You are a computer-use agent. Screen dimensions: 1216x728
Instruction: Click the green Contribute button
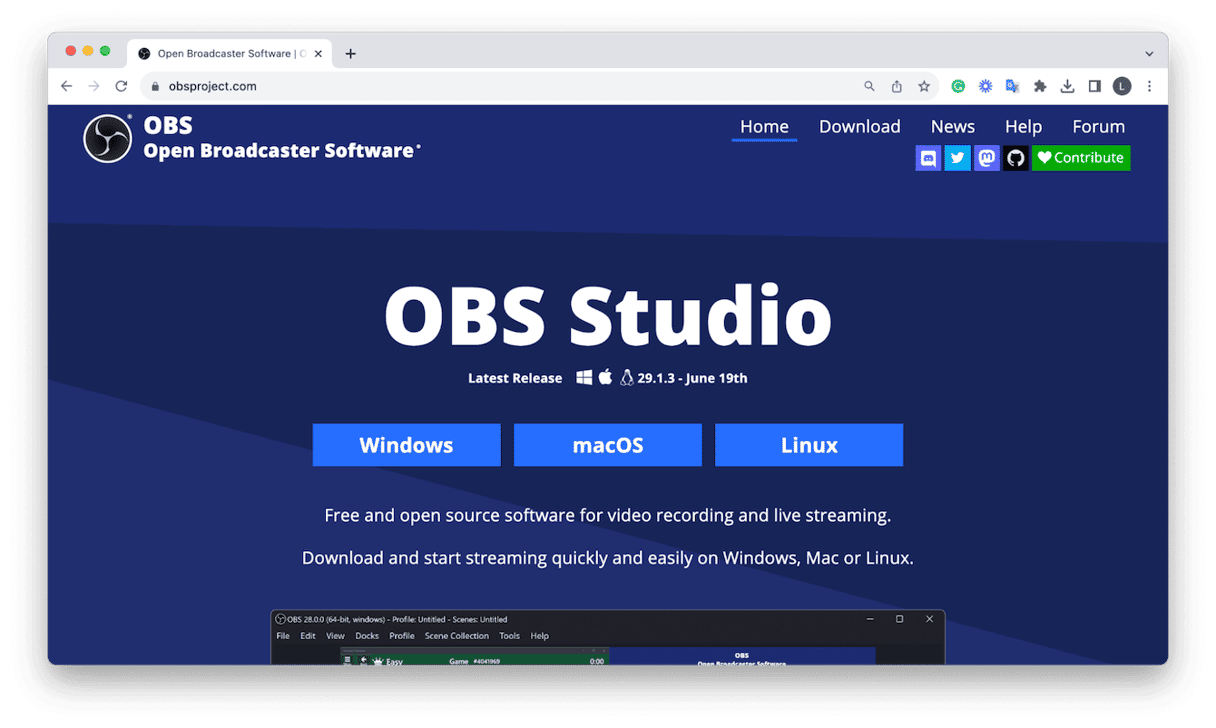click(1081, 157)
